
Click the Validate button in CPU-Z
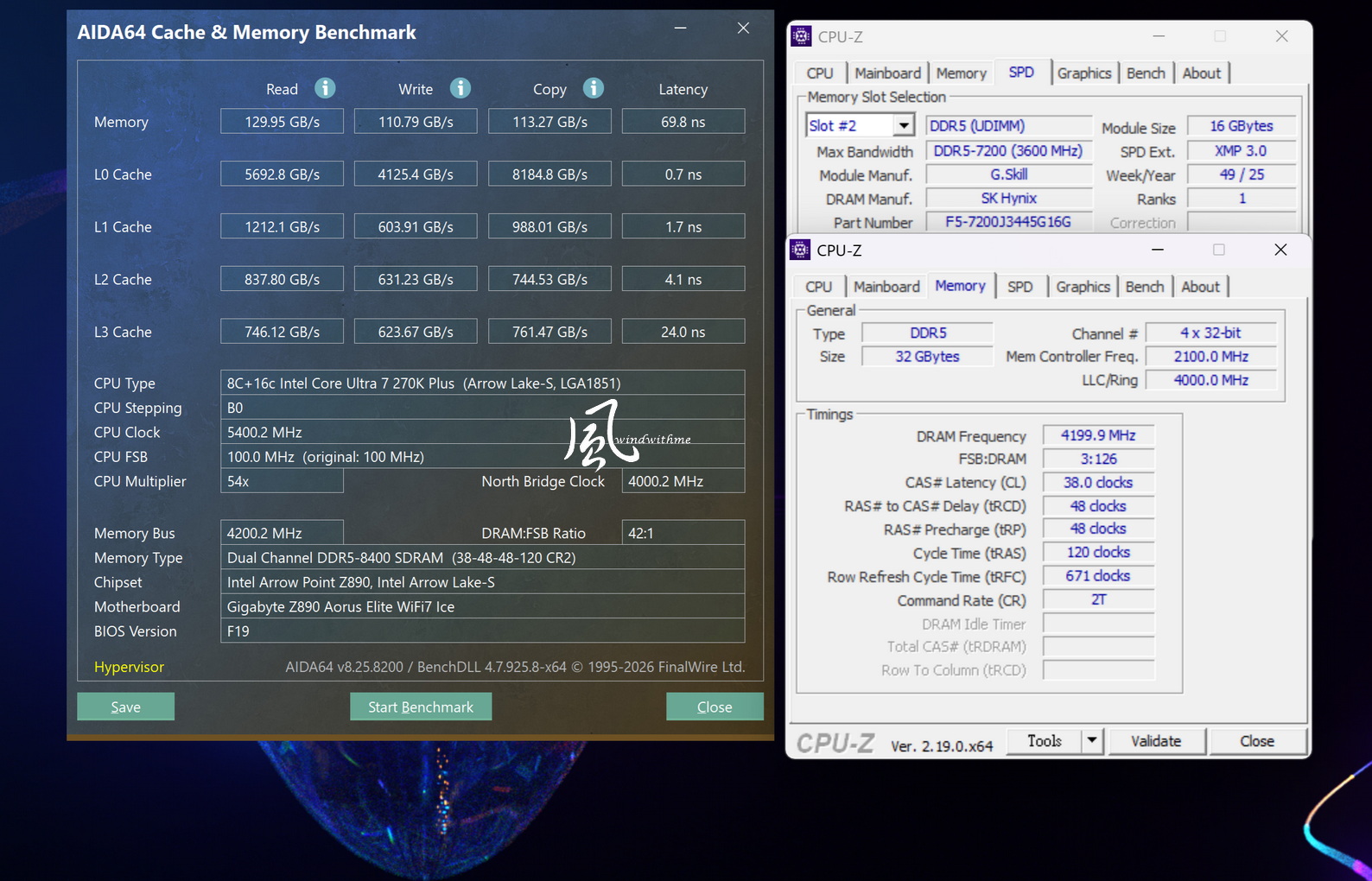click(1156, 741)
